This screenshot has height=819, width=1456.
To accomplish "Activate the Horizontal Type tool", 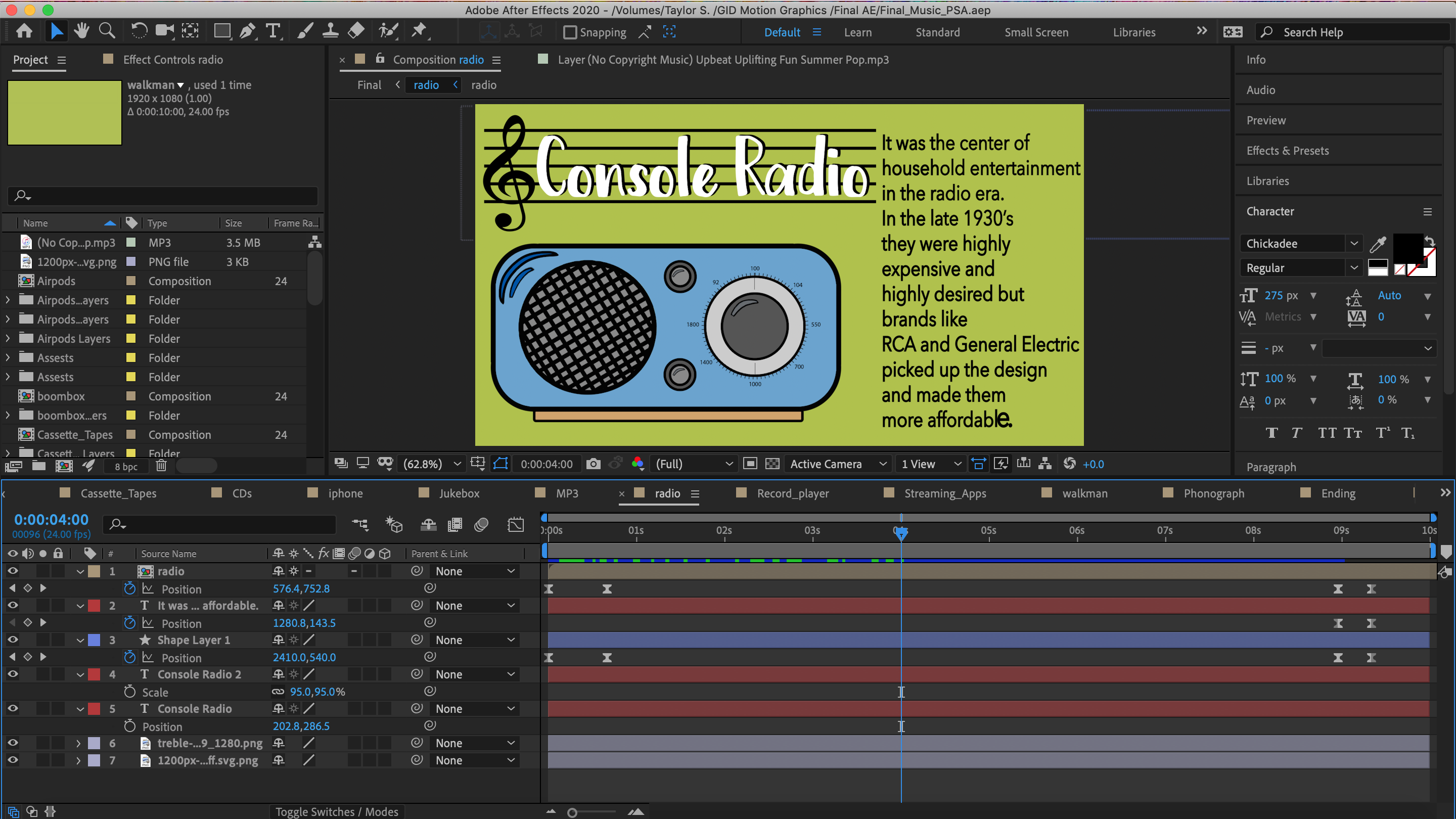I will point(273,31).
